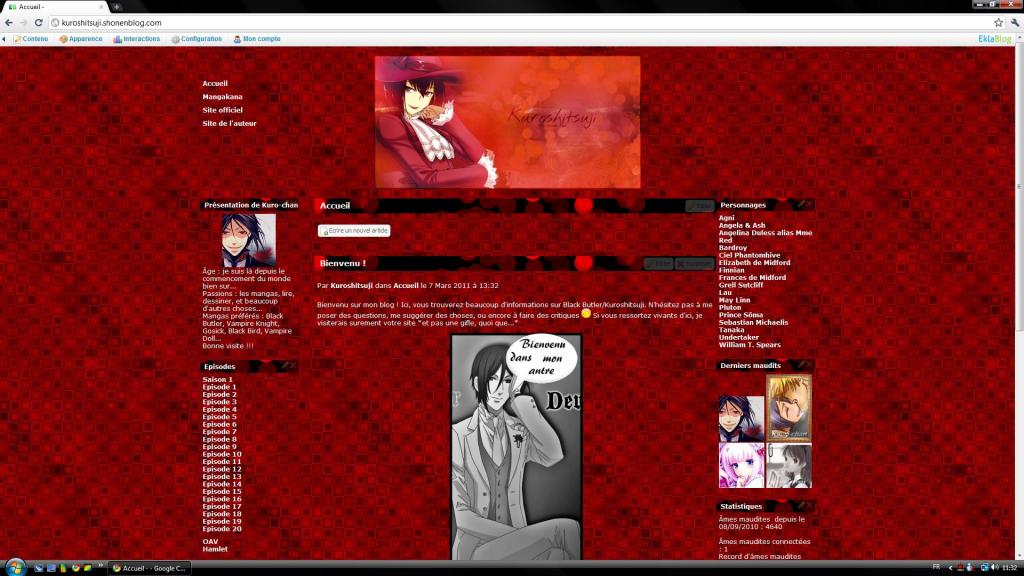Click the FR language indicator in the taskbar
This screenshot has width=1024, height=576.
(936, 568)
